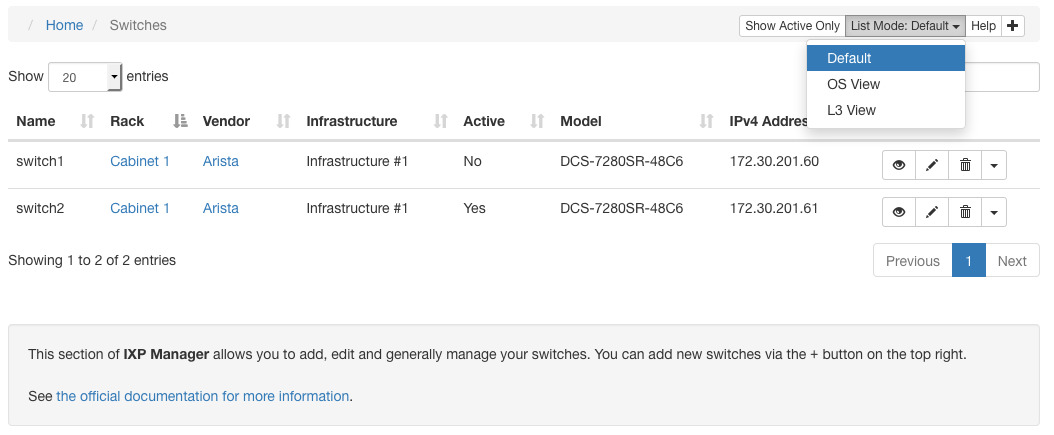The height and width of the screenshot is (435, 1054).
Task: Open the Show entries count selector
Action: pyautogui.click(x=85, y=77)
